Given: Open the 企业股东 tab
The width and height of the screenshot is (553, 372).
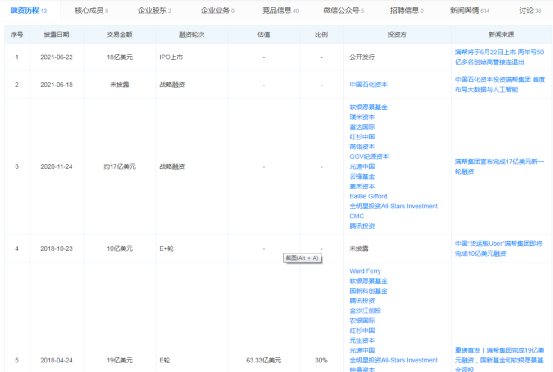Looking at the screenshot, I should point(154,11).
